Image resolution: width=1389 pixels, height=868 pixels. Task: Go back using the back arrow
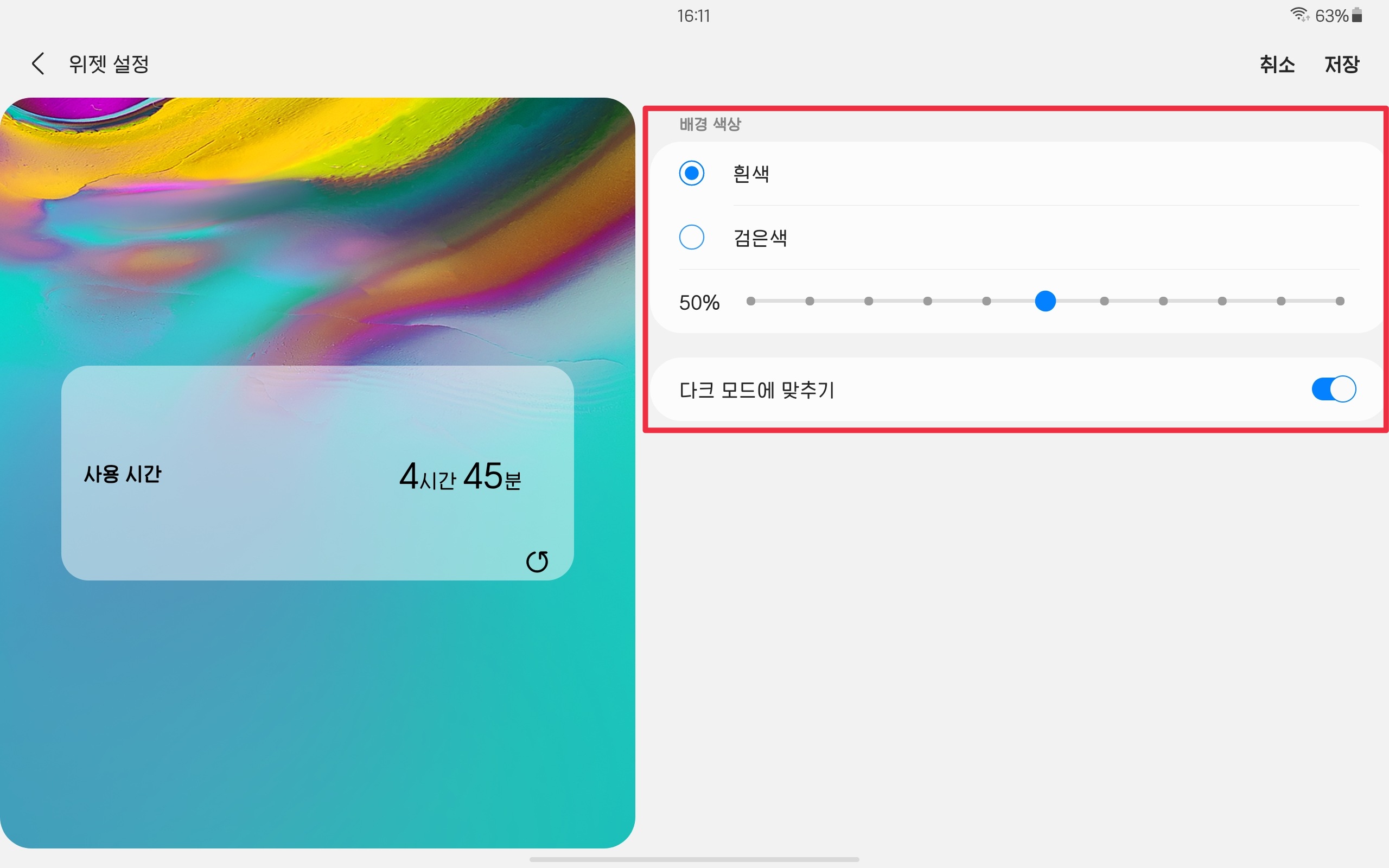[38, 63]
